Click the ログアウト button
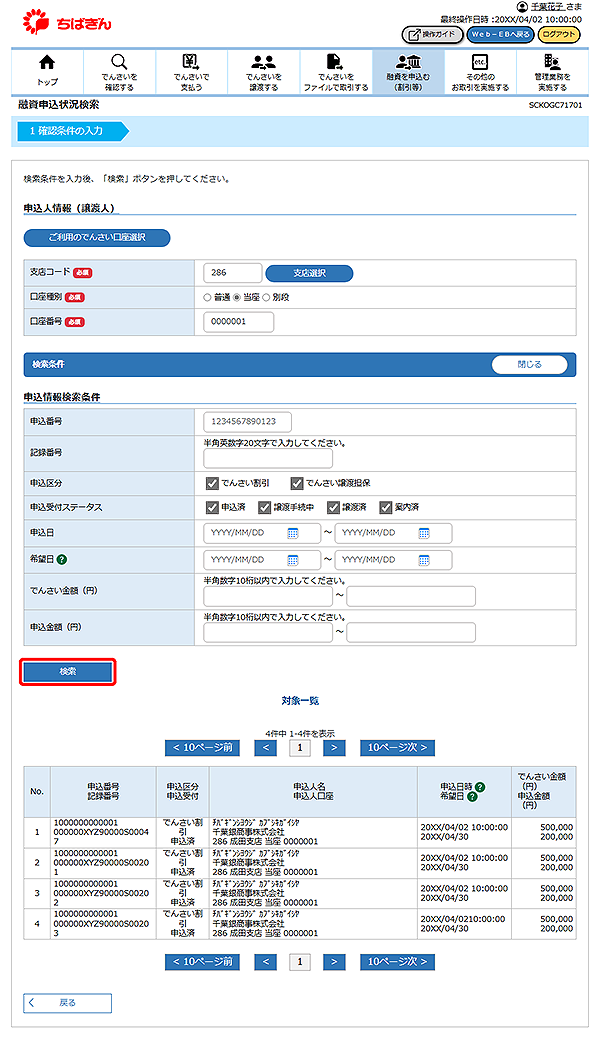The image size is (600, 1039). pos(559,34)
